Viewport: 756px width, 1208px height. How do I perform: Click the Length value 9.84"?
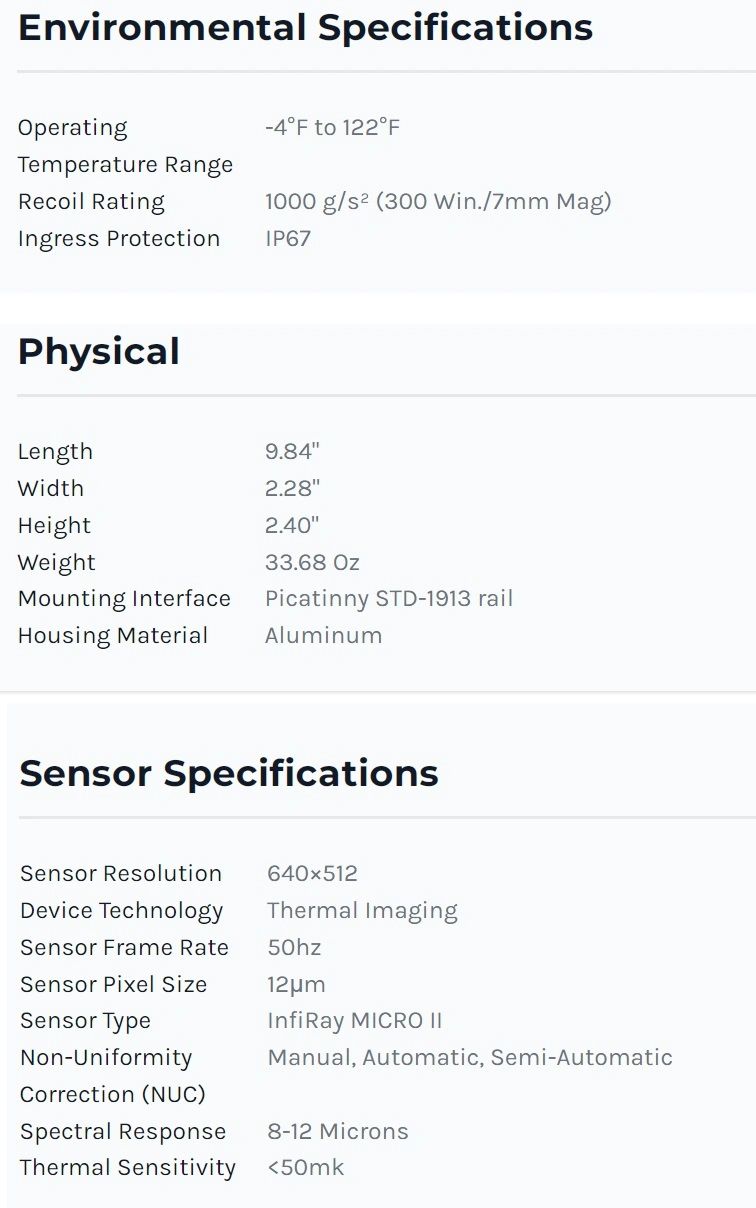tap(291, 451)
